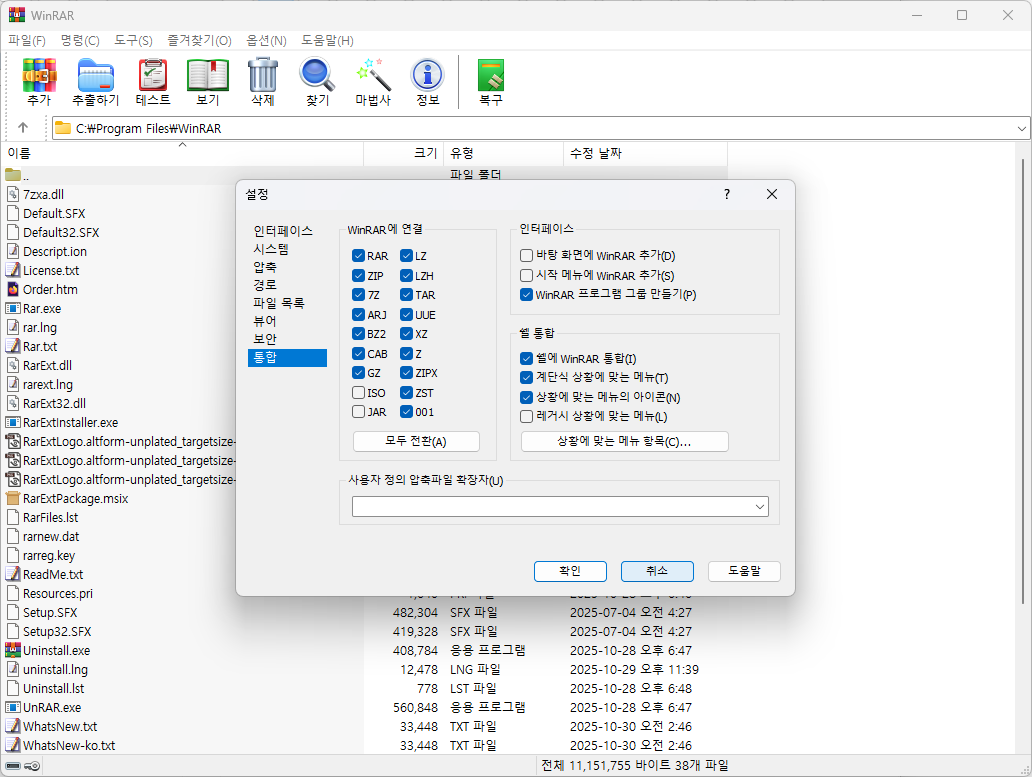Toggle 상황에 맞는 메뉴의 아이콘(N) checkbox
The width and height of the screenshot is (1032, 777).
(x=527, y=397)
